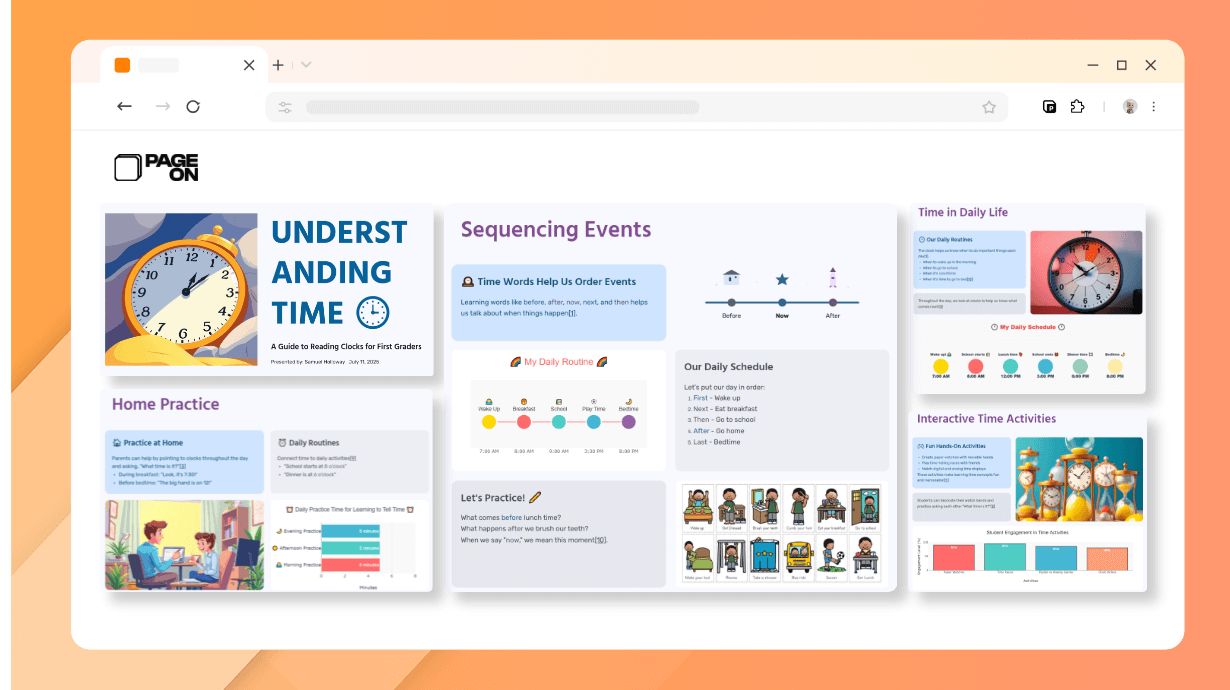
Task: Bookmark page with the star icon
Action: (989, 107)
